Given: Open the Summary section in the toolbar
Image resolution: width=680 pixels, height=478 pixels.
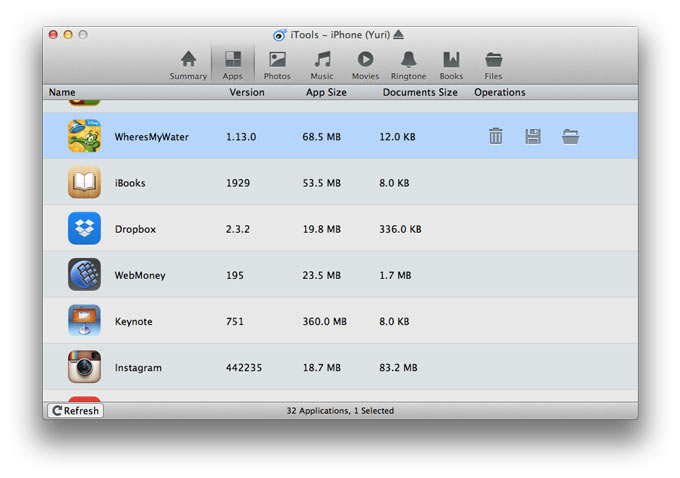Looking at the screenshot, I should [188, 65].
